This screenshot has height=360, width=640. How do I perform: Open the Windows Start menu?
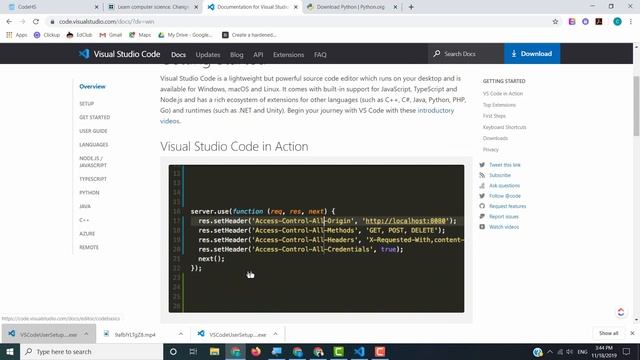[10, 351]
